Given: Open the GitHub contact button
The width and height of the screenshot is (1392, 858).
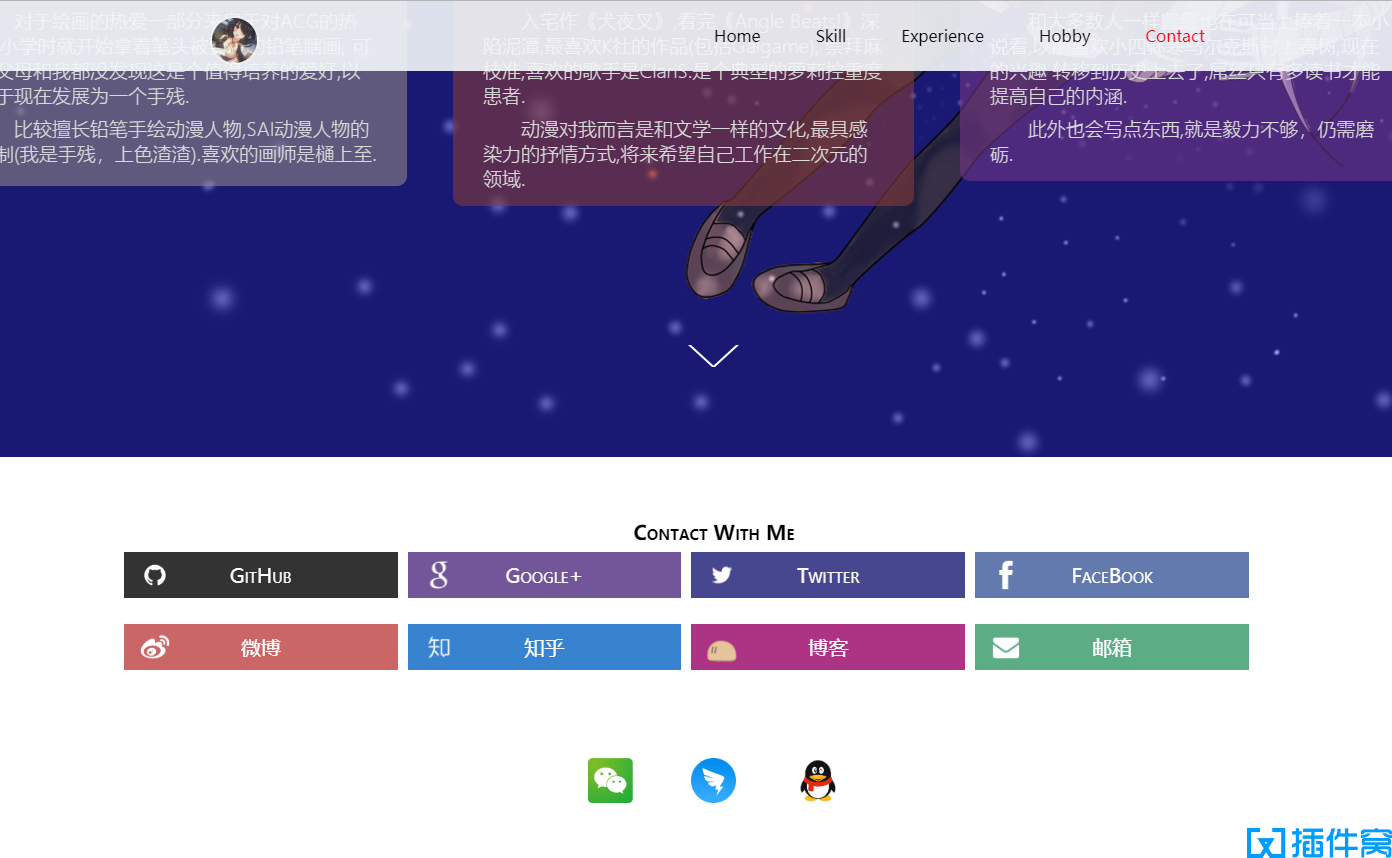Looking at the screenshot, I should [261, 575].
